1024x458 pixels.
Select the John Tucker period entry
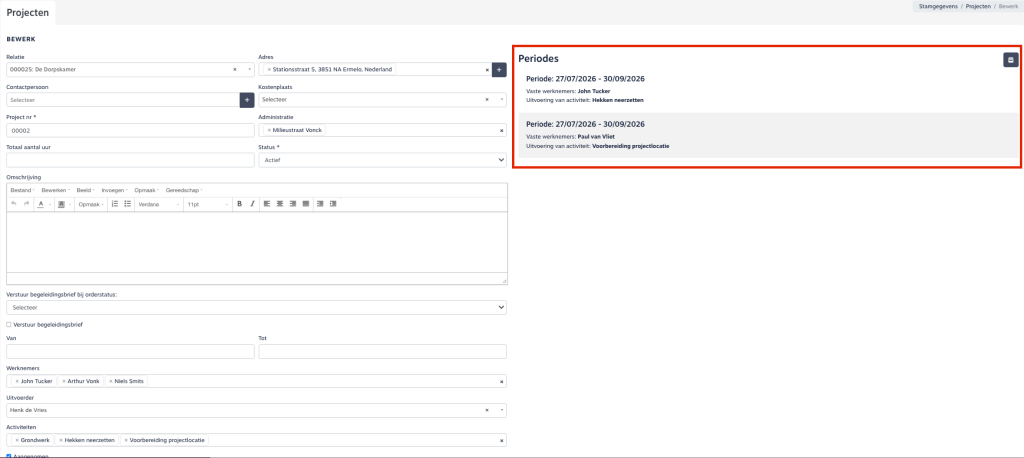[x=769, y=90]
